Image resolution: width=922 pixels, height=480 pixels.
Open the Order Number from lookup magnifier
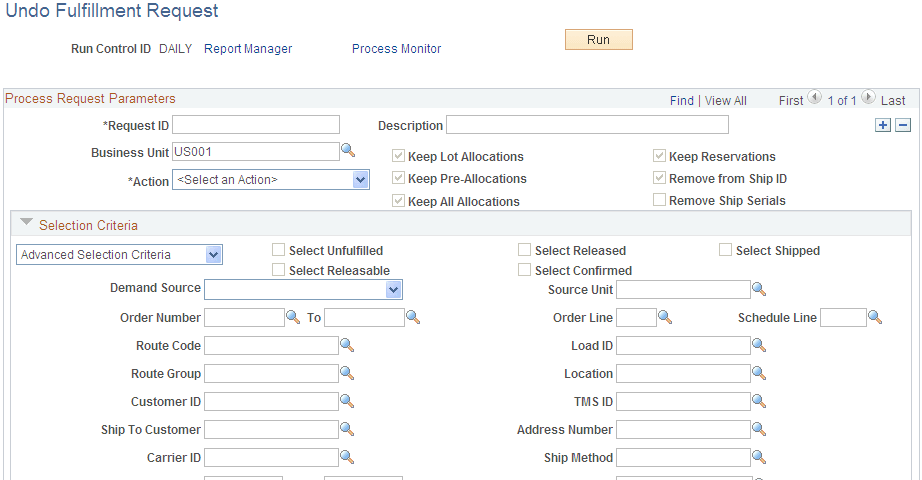(x=293, y=317)
